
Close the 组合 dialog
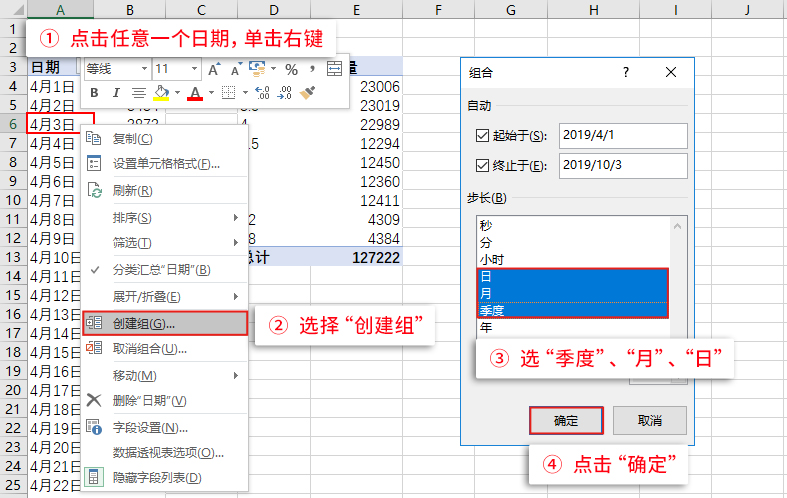coord(671,72)
